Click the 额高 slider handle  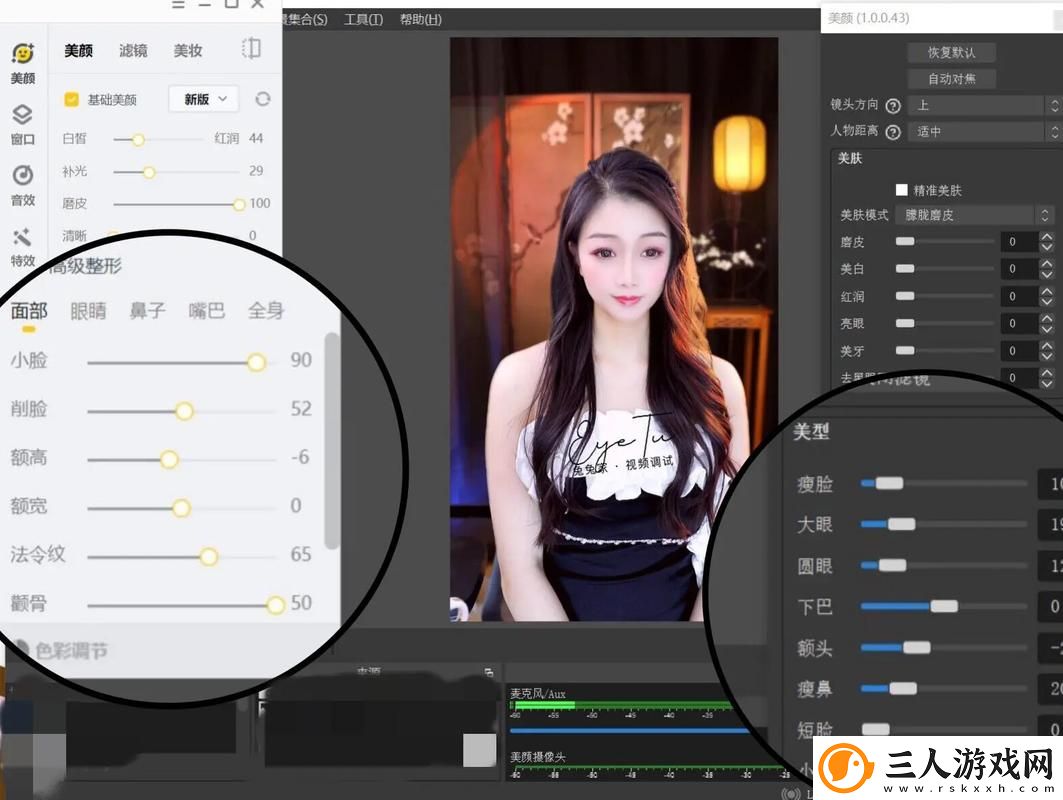tap(169, 460)
